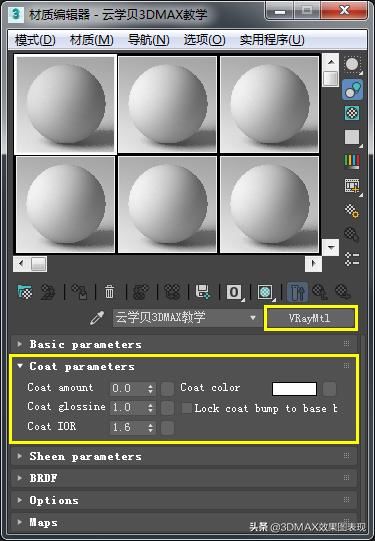The image size is (375, 541).
Task: Click map button next to Coat IOR
Action: point(167,428)
